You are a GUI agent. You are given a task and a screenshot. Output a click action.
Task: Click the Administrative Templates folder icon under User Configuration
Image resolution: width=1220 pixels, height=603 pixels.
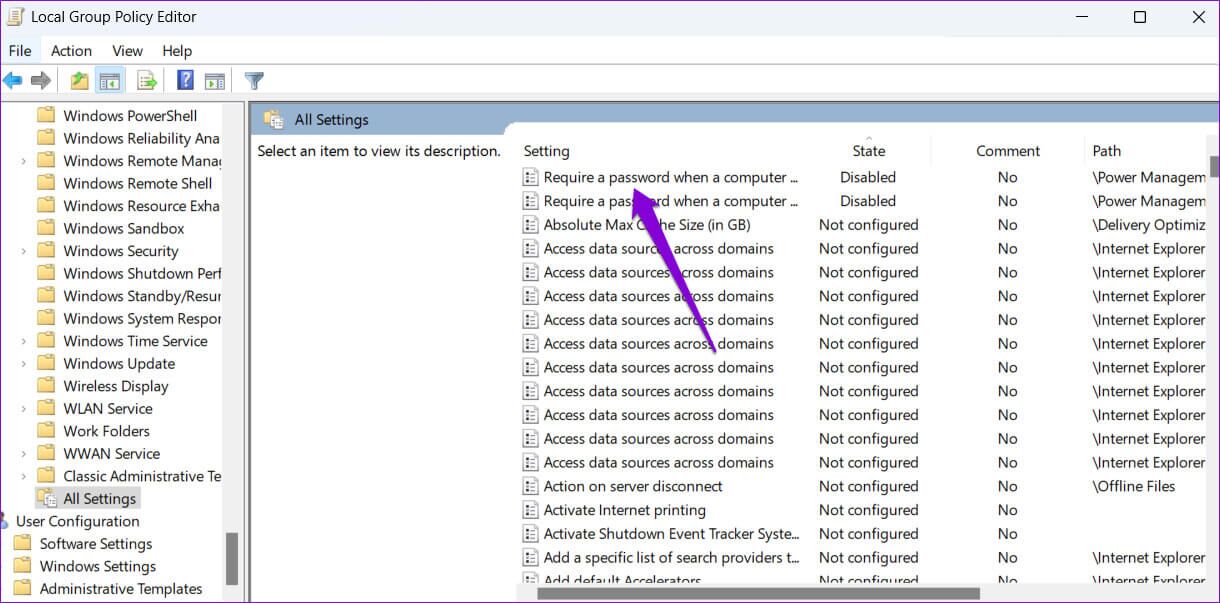pyautogui.click(x=22, y=589)
